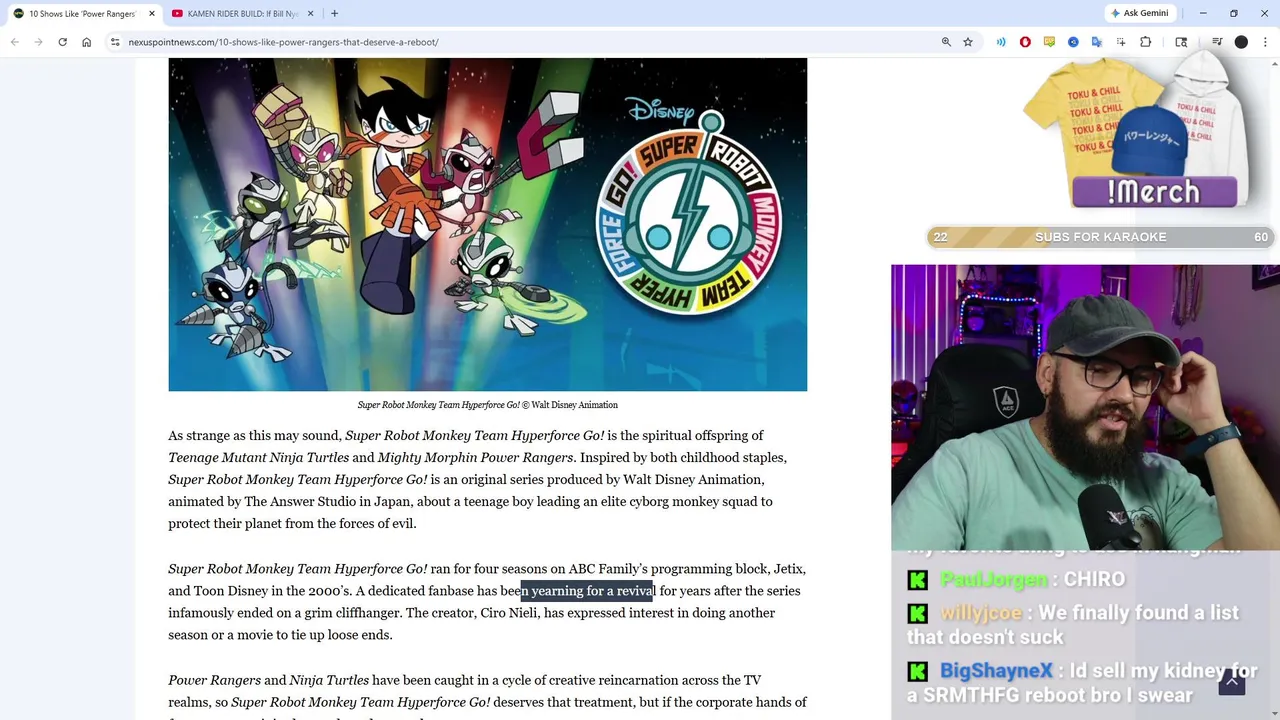Click 'Mighty Morphin Power Rangers' in the article
The width and height of the screenshot is (1280, 720).
(x=475, y=458)
